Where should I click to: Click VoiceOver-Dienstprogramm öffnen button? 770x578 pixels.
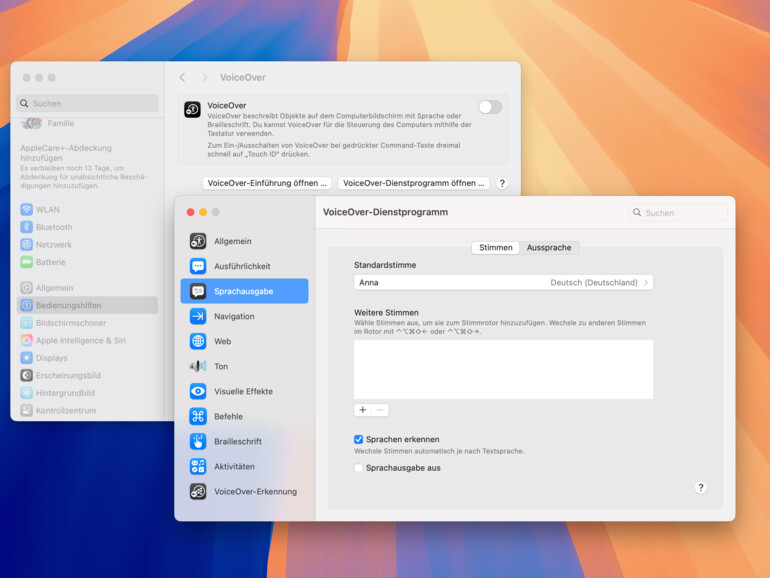pos(413,183)
